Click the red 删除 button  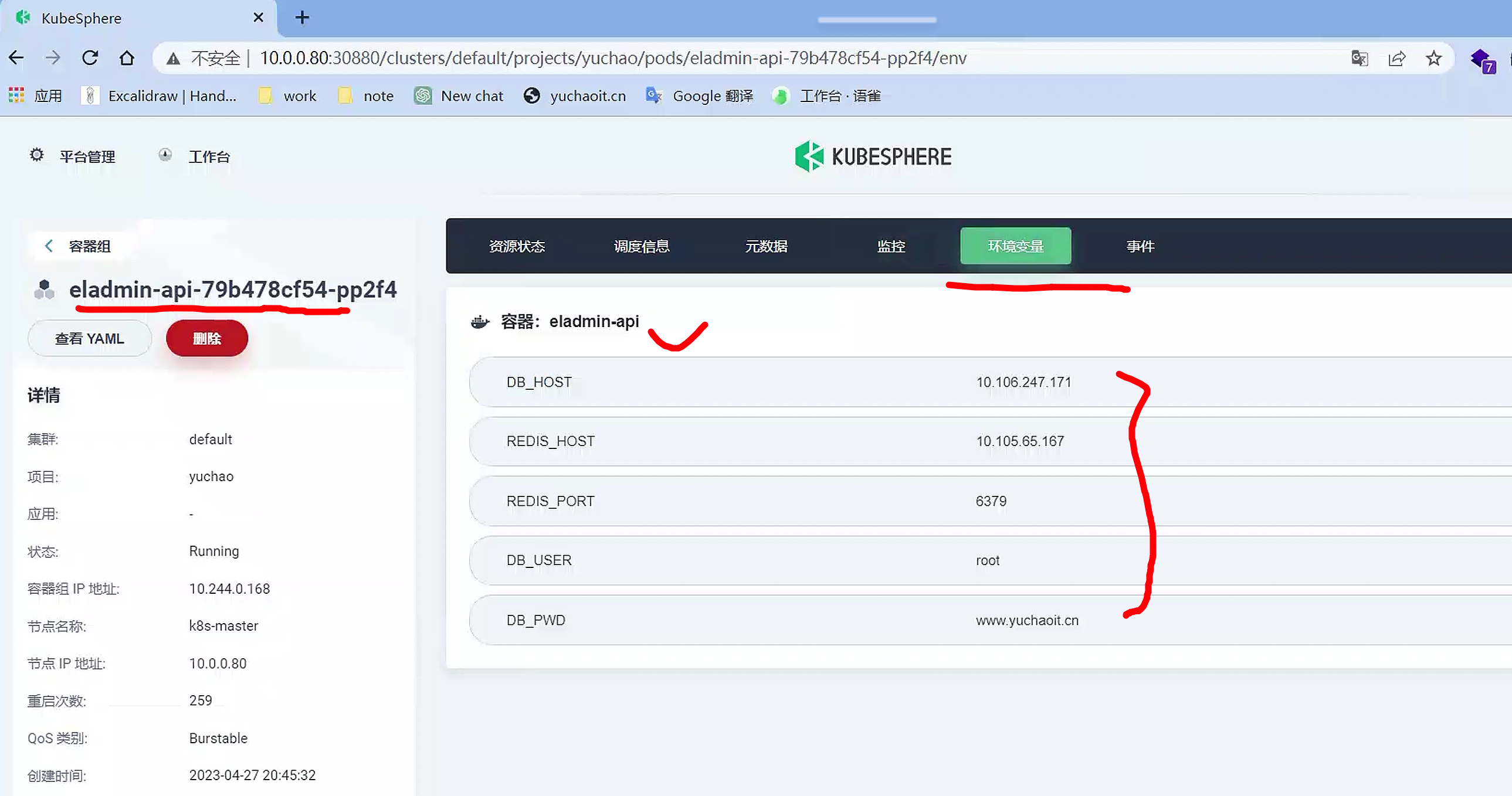[206, 338]
